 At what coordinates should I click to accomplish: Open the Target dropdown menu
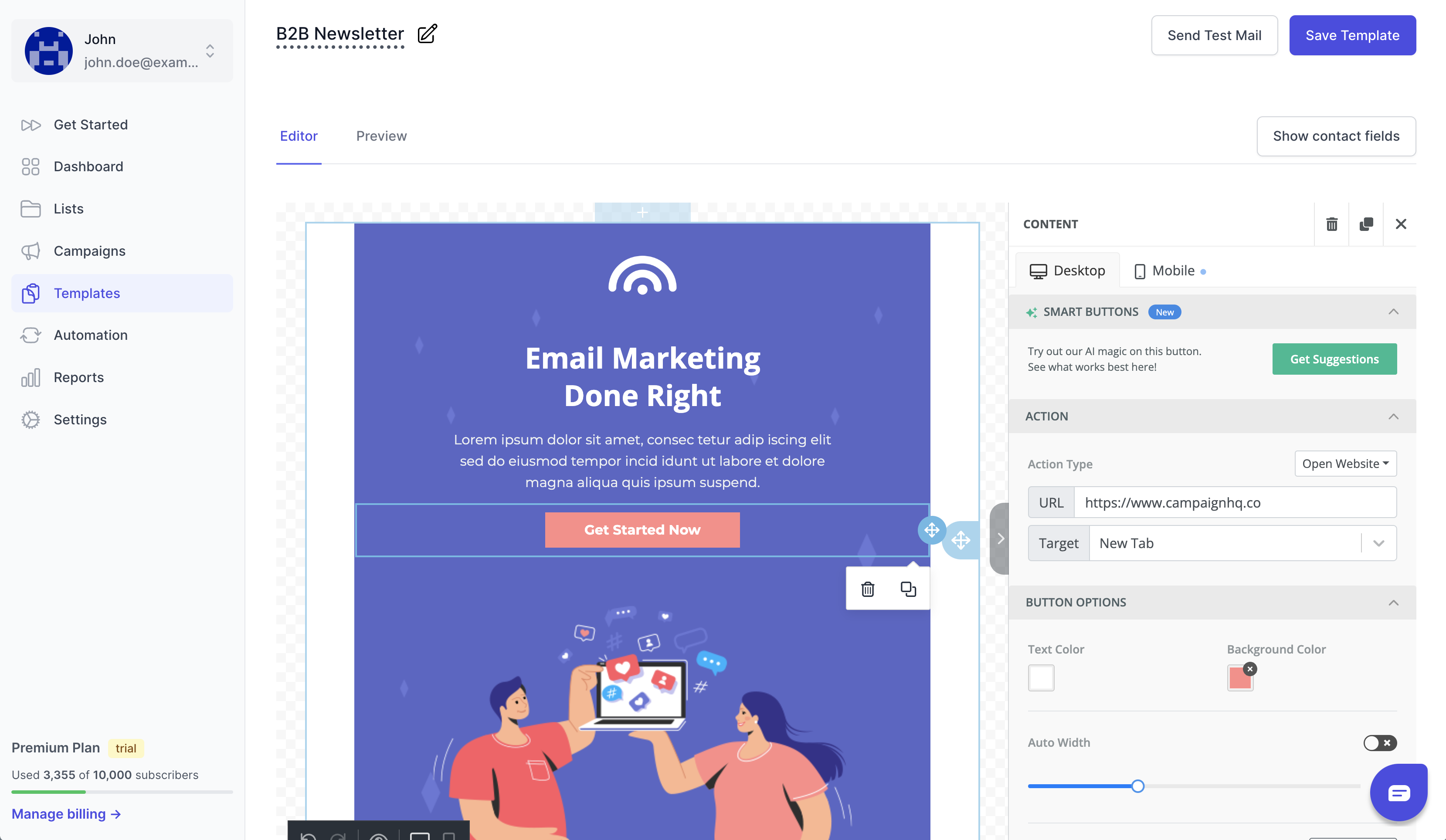pos(1378,543)
